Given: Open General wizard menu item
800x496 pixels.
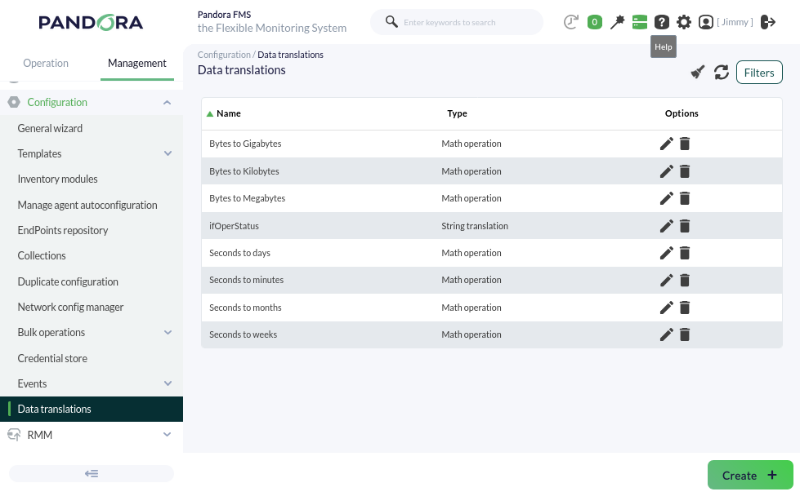Looking at the screenshot, I should [x=50, y=128].
